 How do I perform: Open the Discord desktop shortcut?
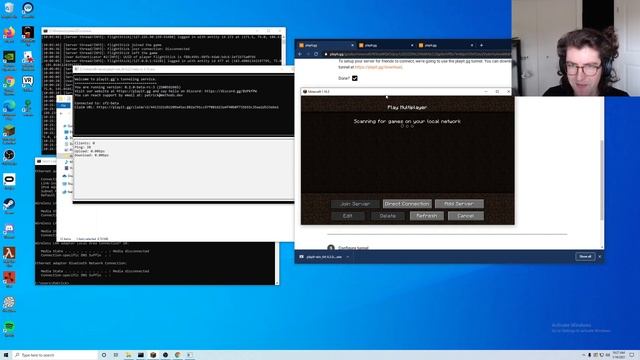point(9,231)
